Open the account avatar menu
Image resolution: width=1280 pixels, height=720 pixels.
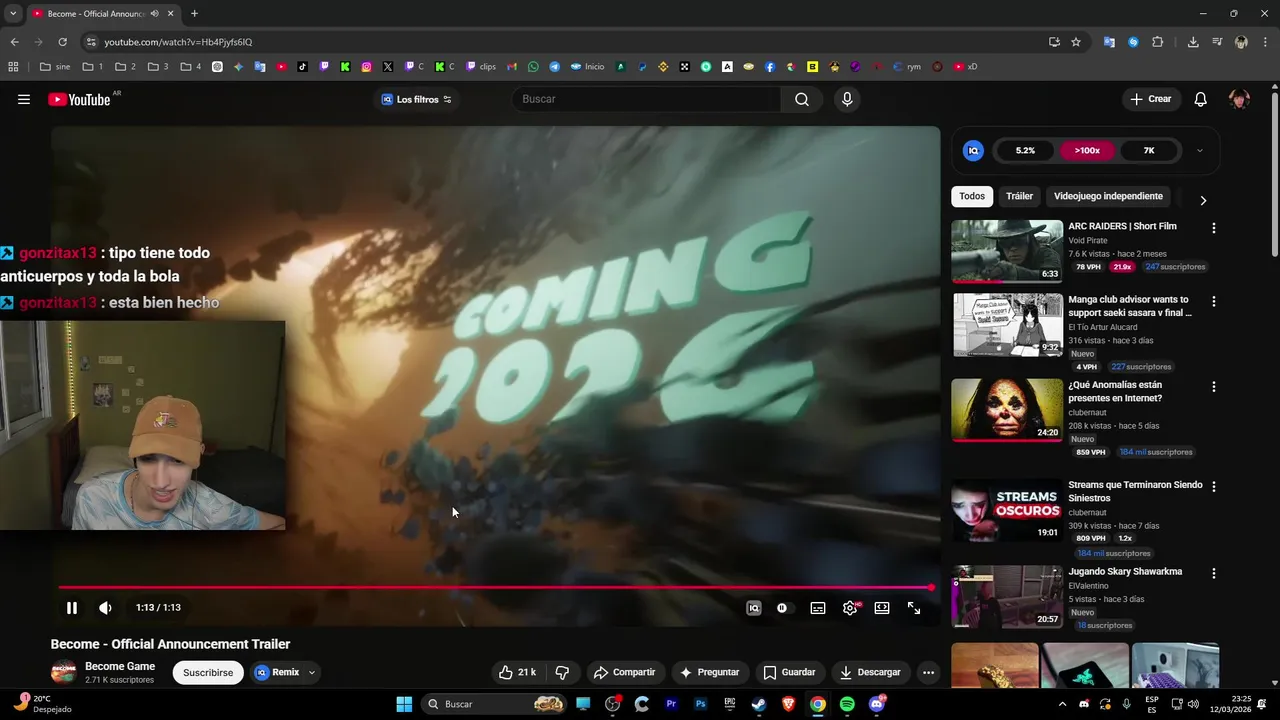coord(1239,99)
